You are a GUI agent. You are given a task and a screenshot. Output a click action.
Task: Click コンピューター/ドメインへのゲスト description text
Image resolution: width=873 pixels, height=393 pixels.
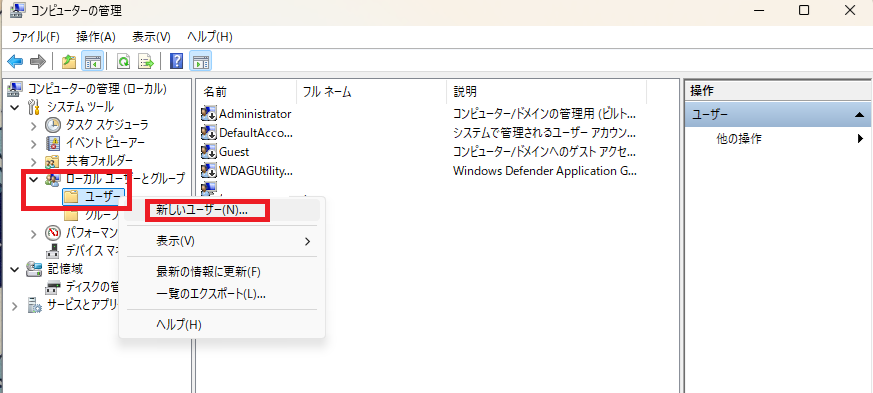coord(545,151)
